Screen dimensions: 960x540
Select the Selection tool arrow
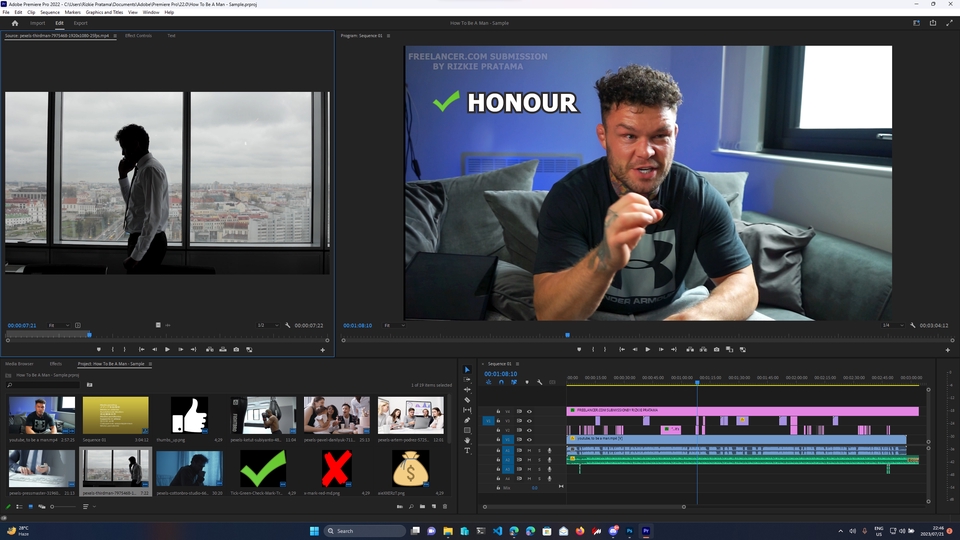467,370
